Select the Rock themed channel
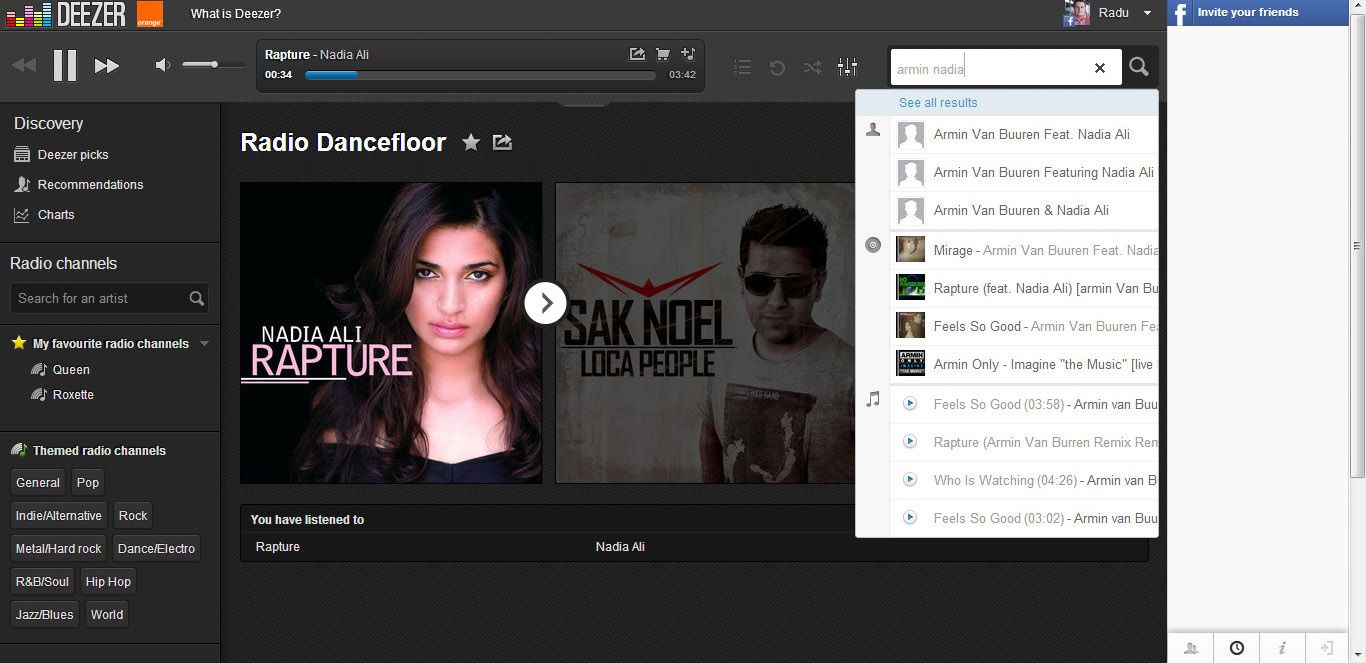 coord(133,516)
